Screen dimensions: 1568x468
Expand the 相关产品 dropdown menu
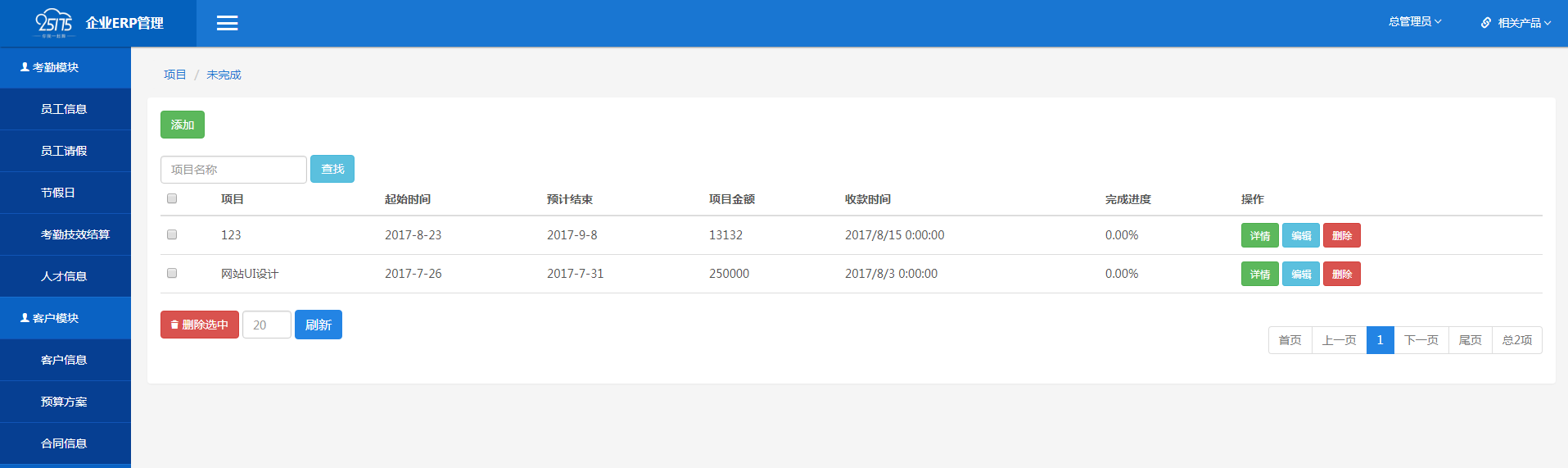1524,23
